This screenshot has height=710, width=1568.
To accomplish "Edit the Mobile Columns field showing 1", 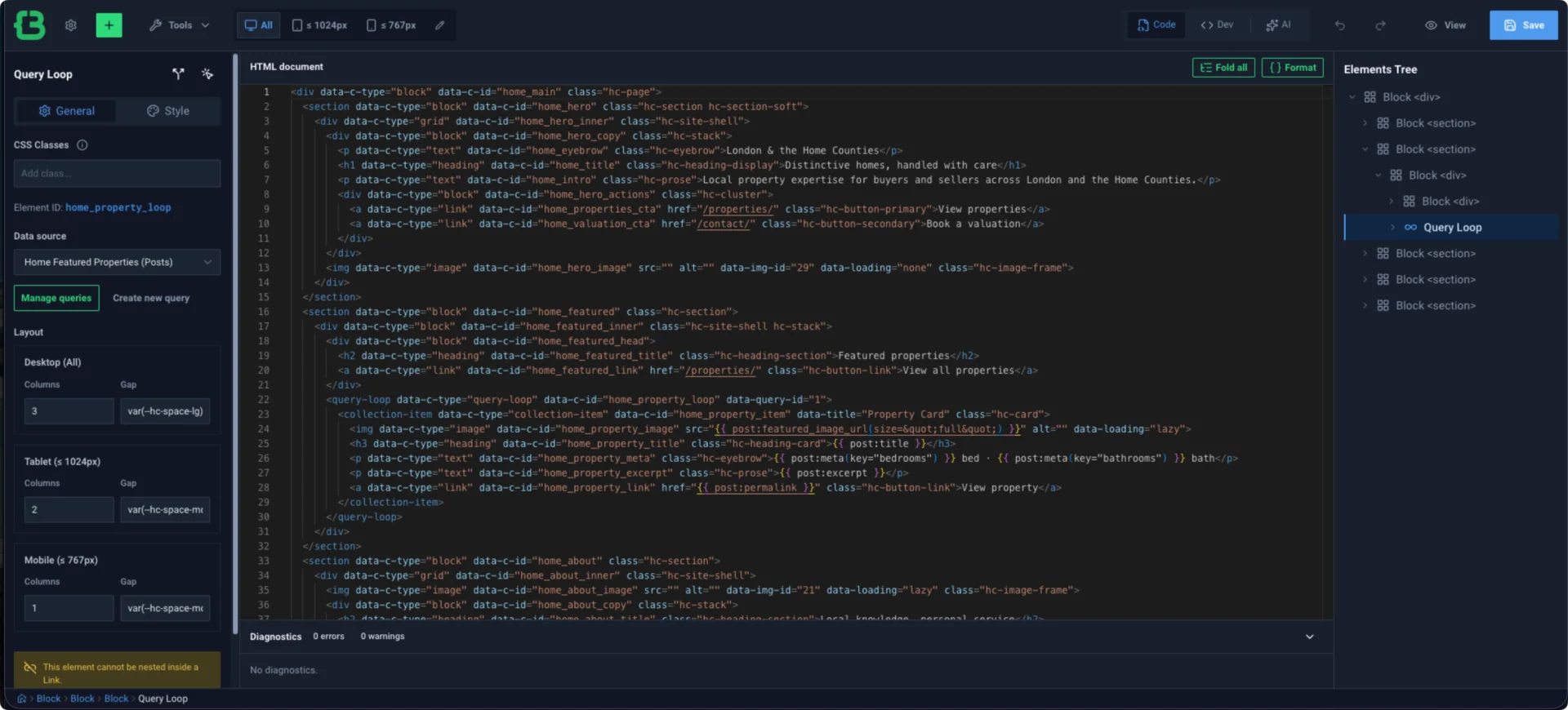I will [69, 609].
